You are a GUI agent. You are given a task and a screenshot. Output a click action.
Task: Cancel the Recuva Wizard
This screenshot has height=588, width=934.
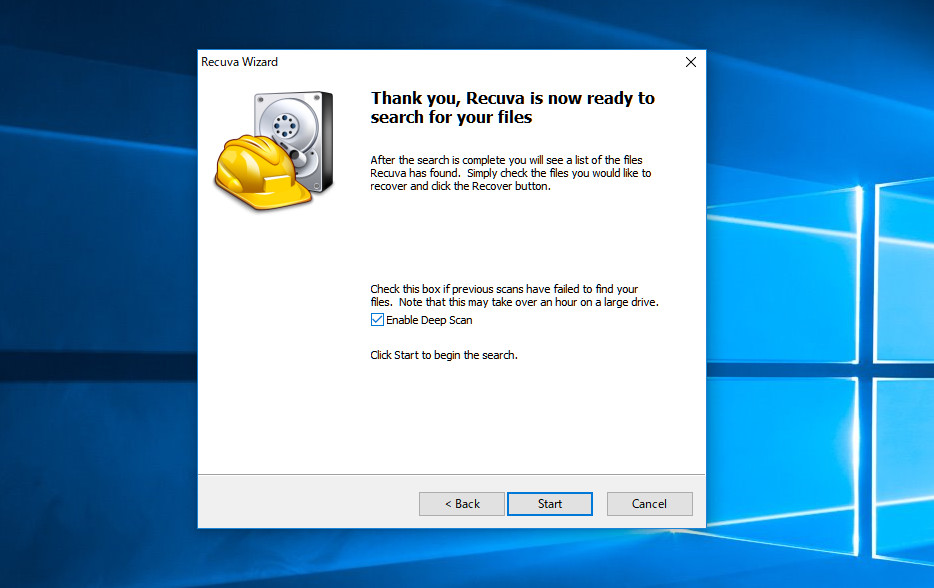[649, 504]
